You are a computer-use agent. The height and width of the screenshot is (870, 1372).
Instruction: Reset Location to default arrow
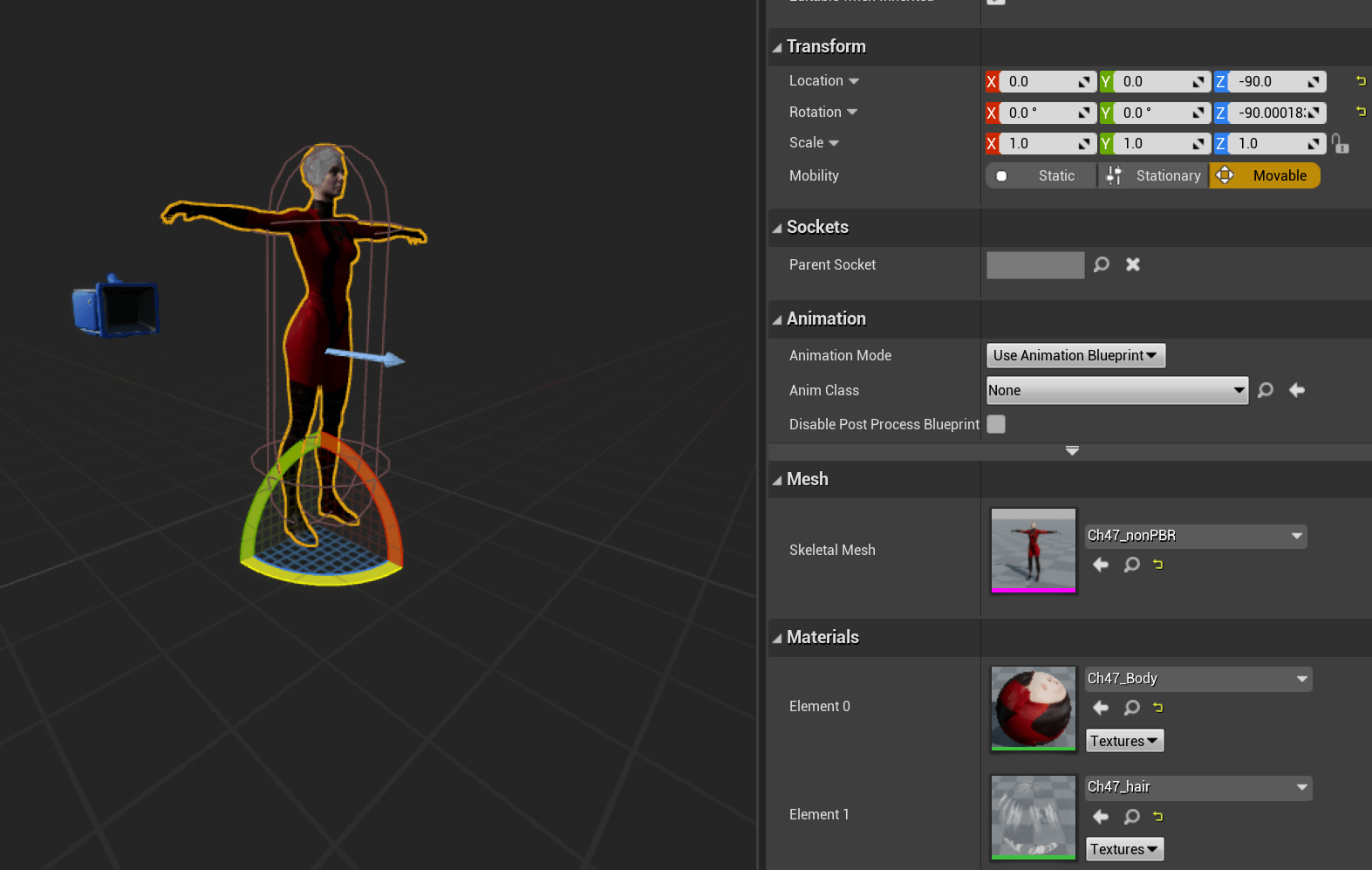[x=1361, y=81]
